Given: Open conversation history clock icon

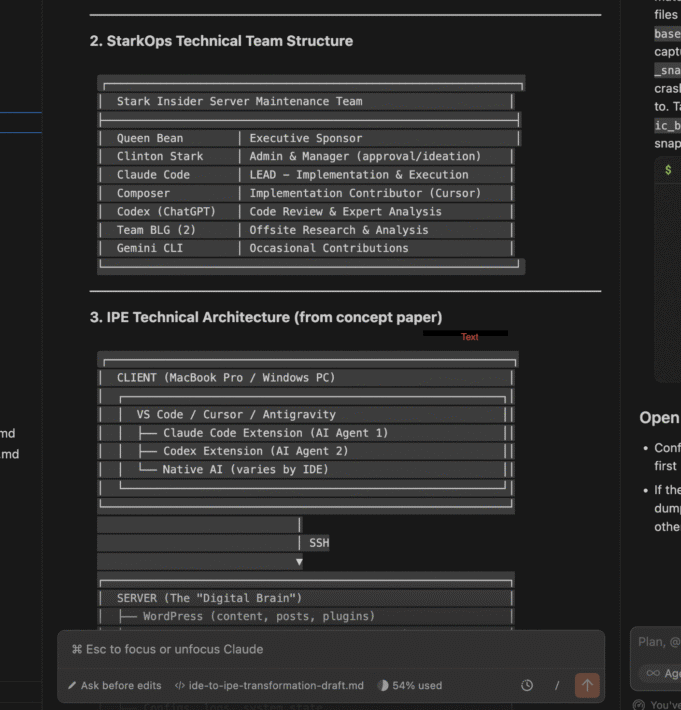Looking at the screenshot, I should point(527,686).
